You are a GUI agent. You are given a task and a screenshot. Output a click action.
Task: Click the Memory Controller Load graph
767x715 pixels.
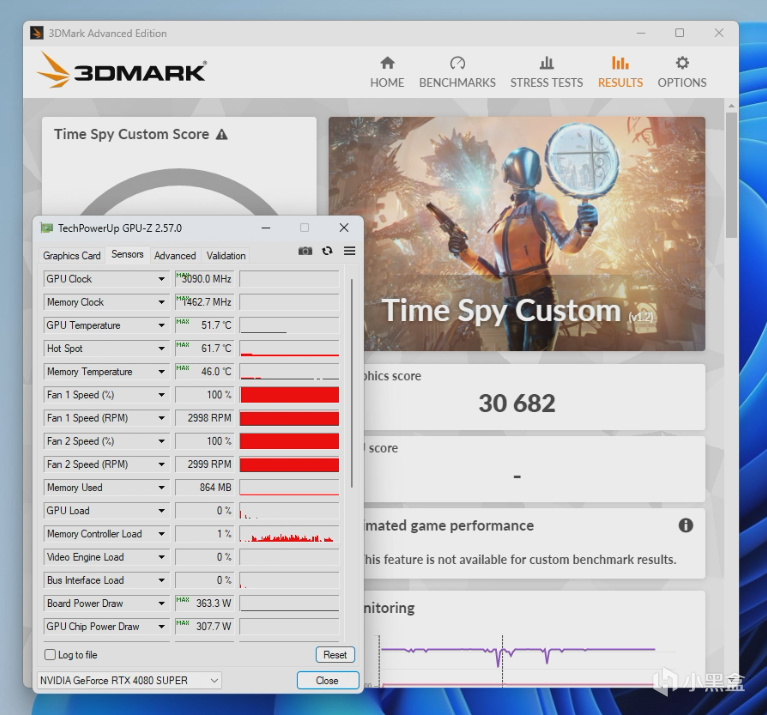point(290,534)
